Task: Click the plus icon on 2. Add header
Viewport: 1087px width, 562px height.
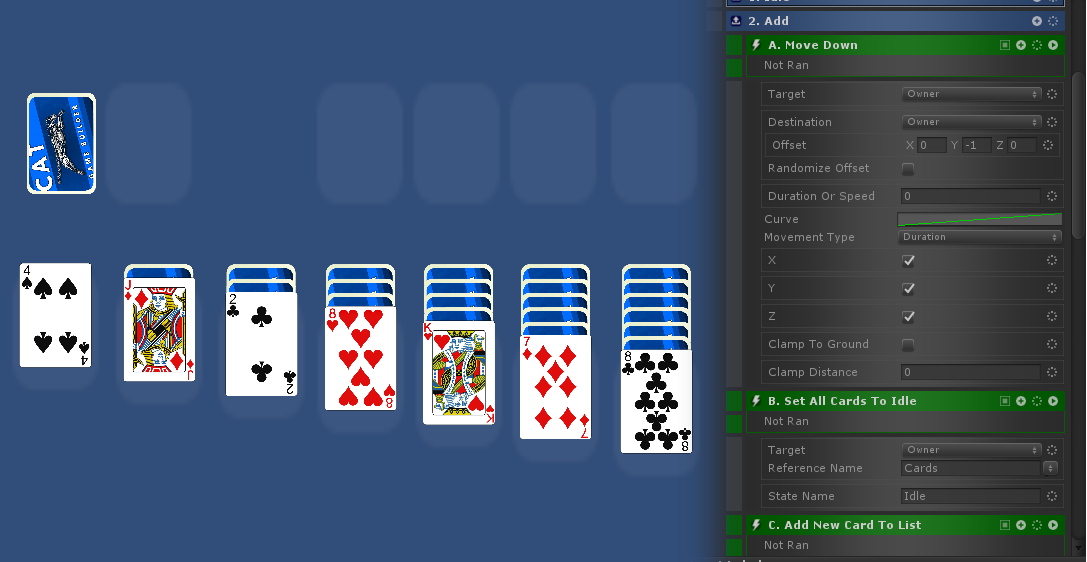Action: 1037,21
